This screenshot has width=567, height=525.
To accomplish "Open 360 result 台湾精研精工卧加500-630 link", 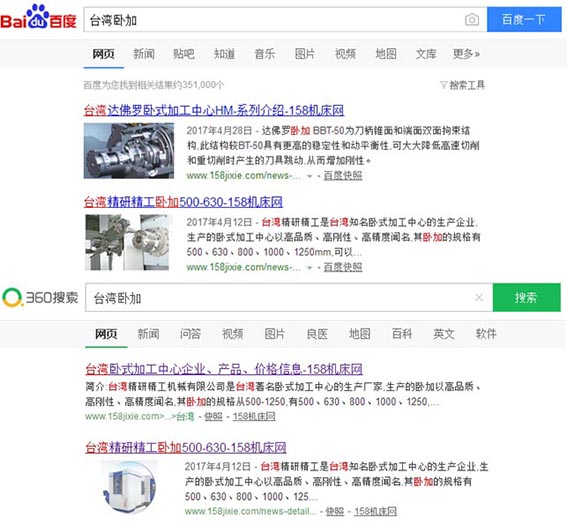I will (186, 448).
